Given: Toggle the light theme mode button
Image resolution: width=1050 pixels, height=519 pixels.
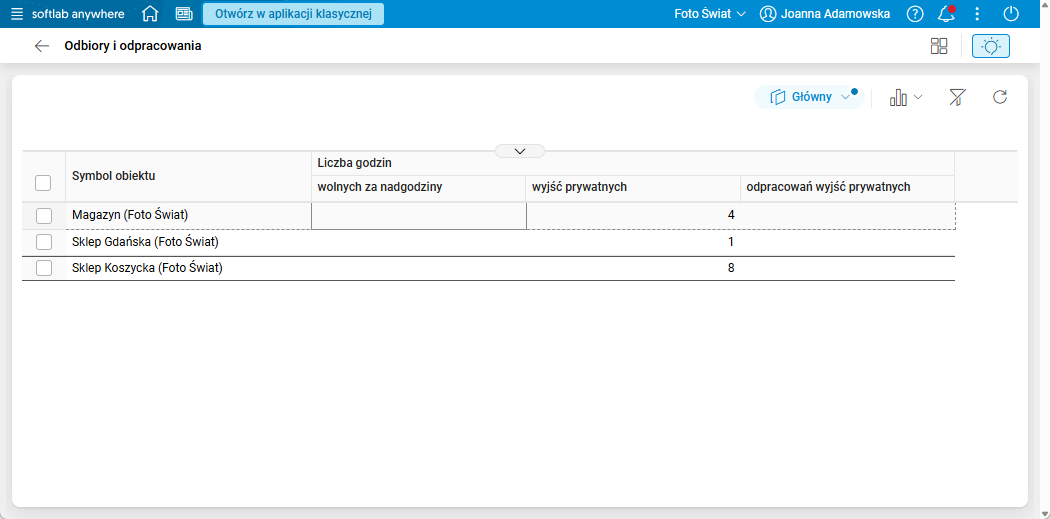Looking at the screenshot, I should [990, 46].
